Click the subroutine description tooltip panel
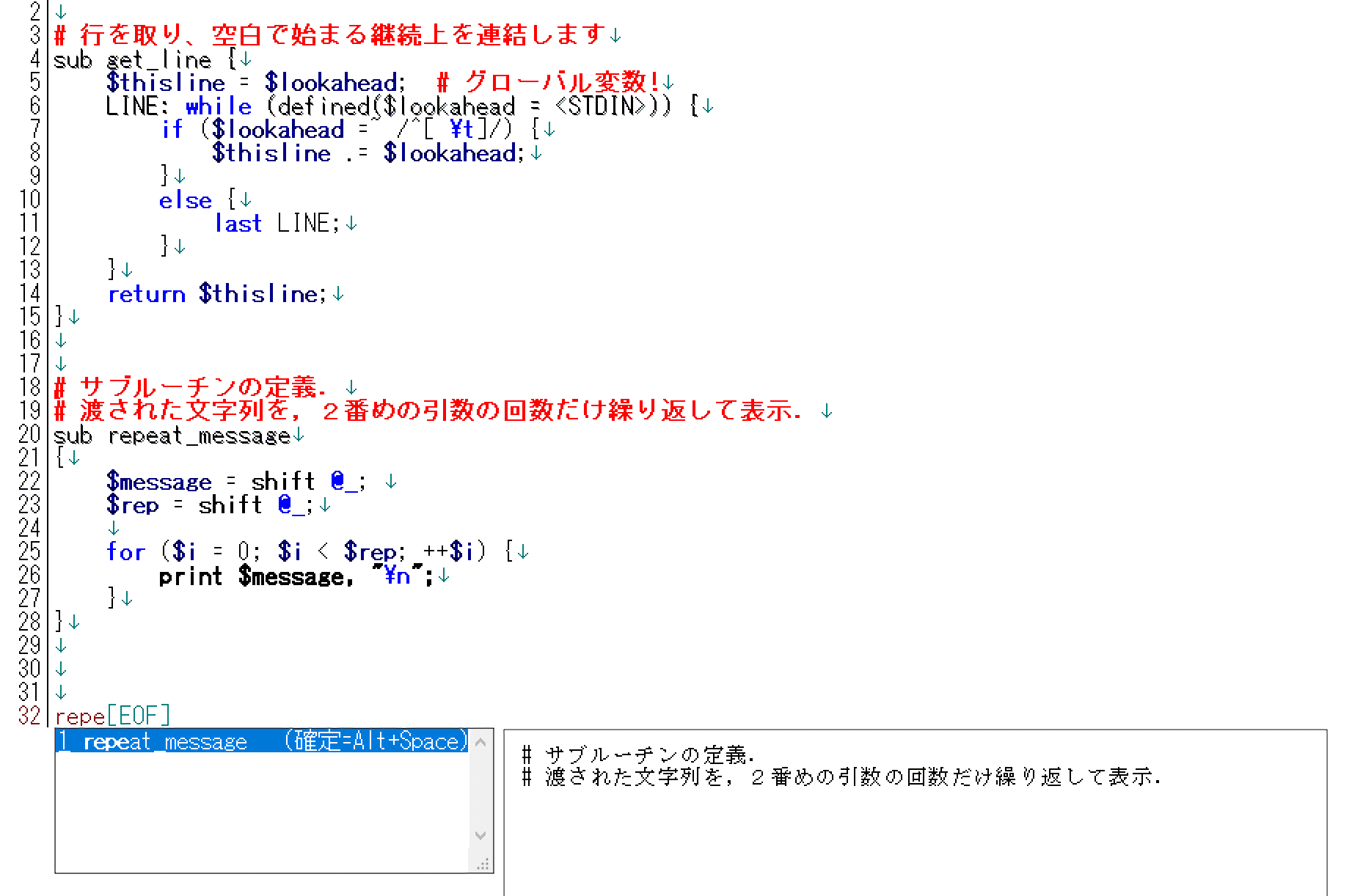This screenshot has height=896, width=1363. coord(914,812)
